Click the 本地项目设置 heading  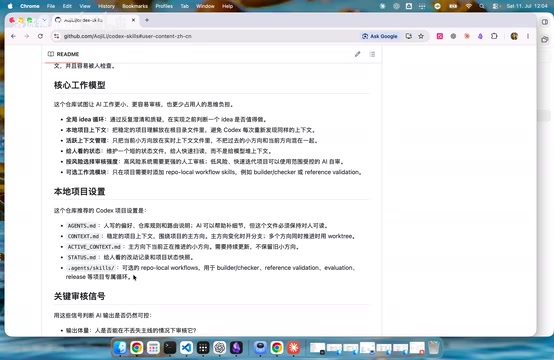pyautogui.click(x=79, y=191)
